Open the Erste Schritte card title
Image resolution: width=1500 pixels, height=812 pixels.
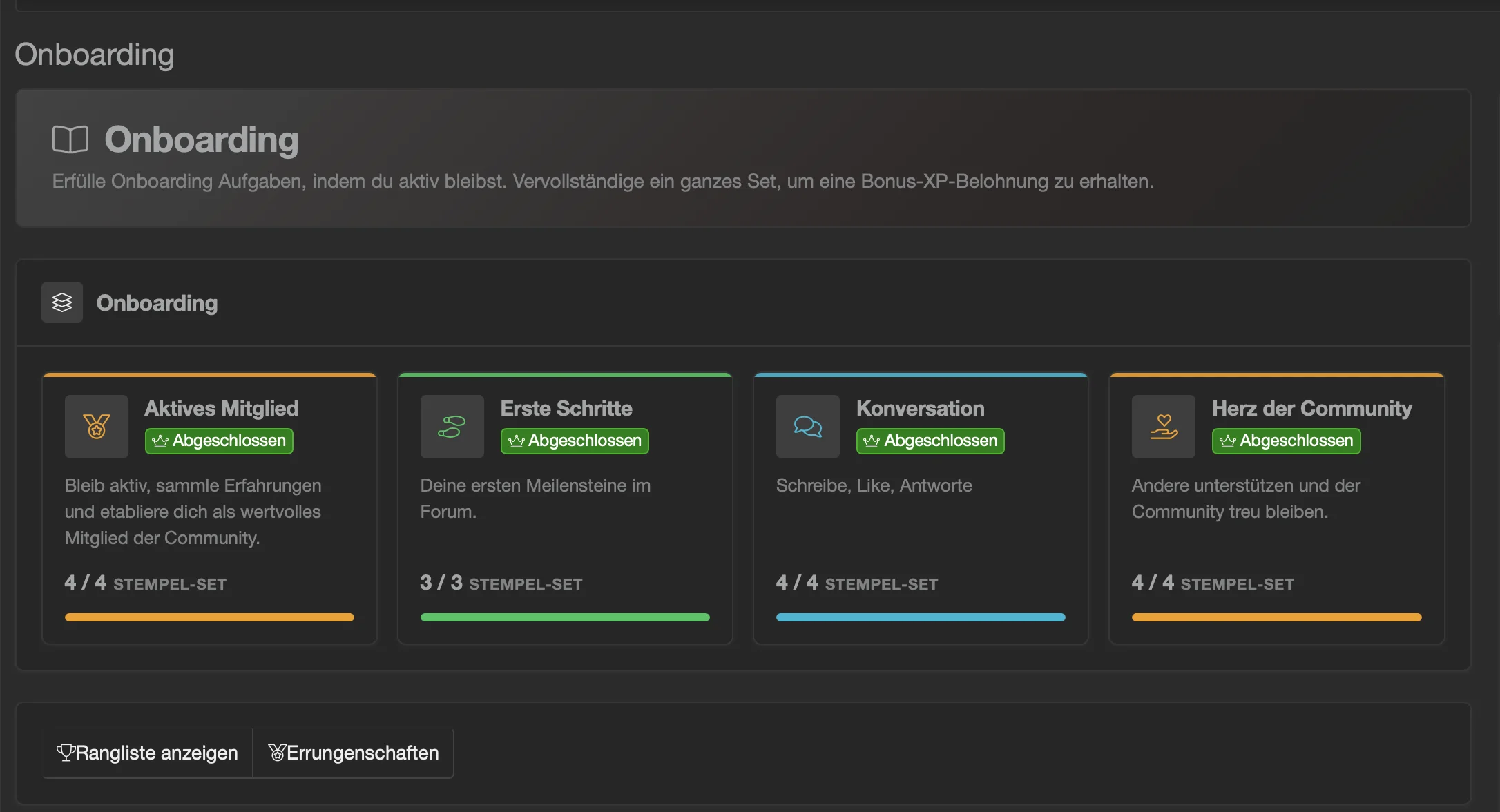[566, 409]
